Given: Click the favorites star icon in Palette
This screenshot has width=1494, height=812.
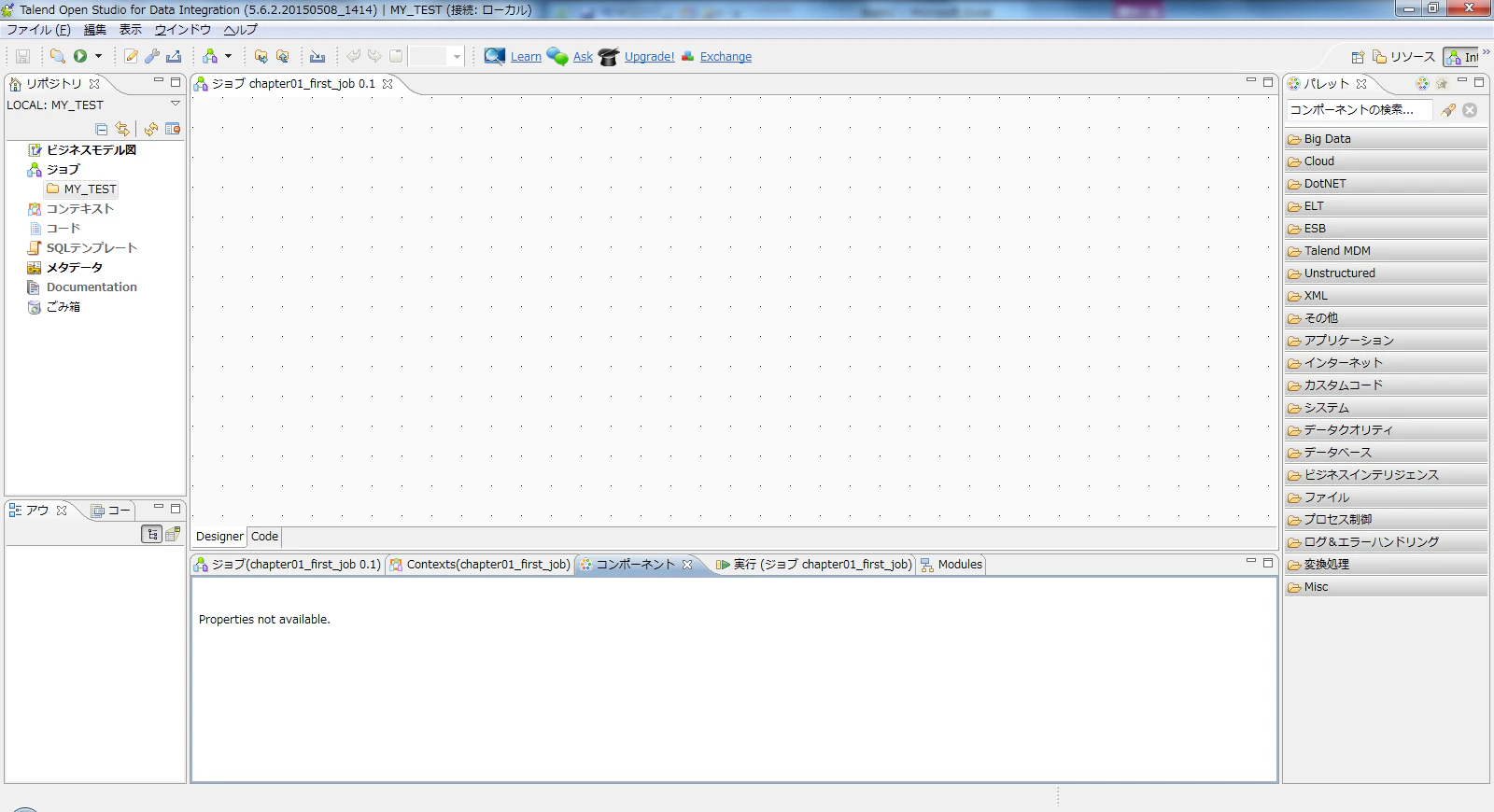Looking at the screenshot, I should click(1442, 83).
